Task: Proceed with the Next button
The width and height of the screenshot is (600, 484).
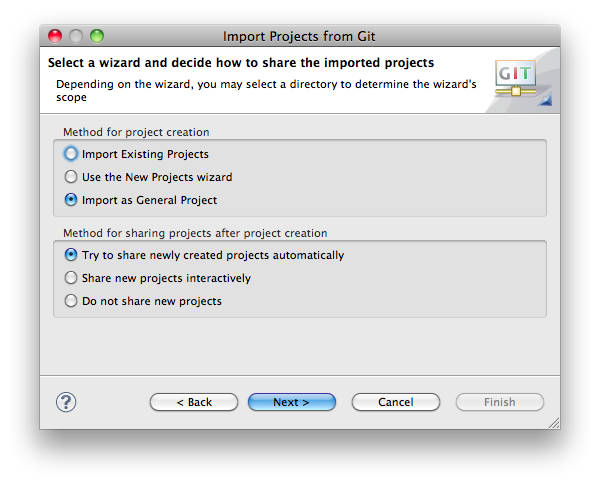Action: 292,402
